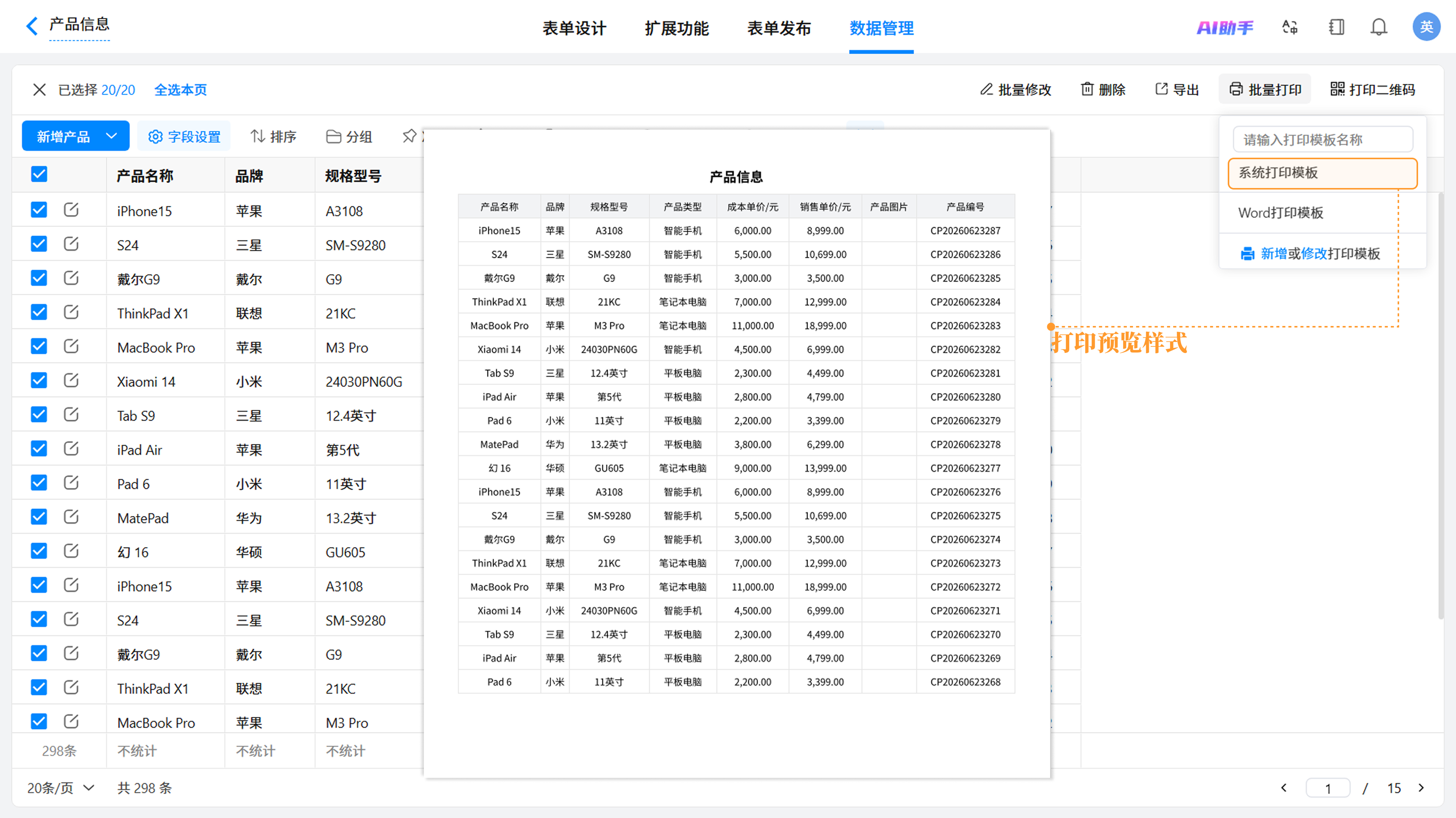Switch to 表单设计 tab
The height and width of the screenshot is (818, 1456).
tap(574, 28)
